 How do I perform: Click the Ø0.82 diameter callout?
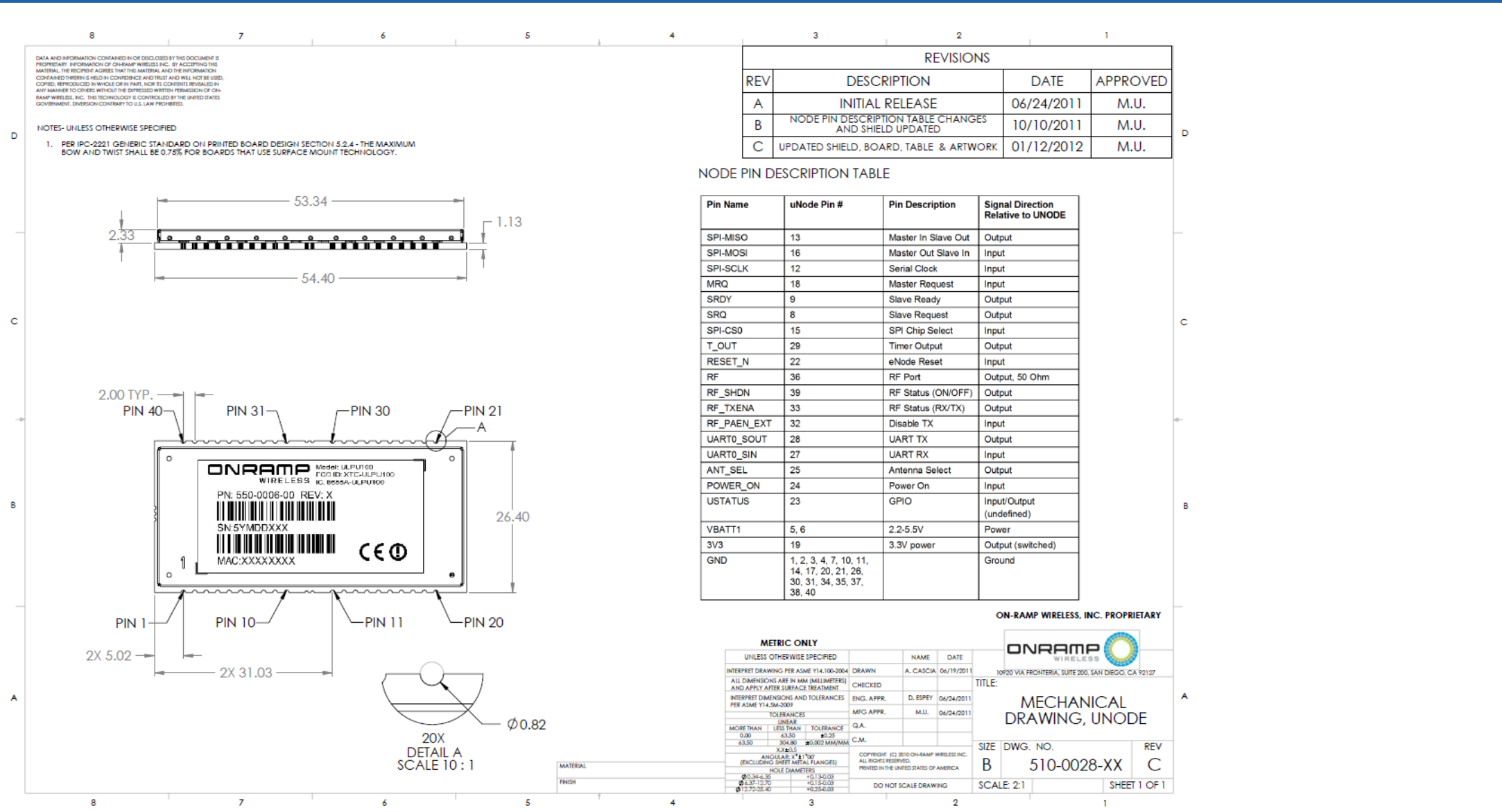pyautogui.click(x=526, y=725)
